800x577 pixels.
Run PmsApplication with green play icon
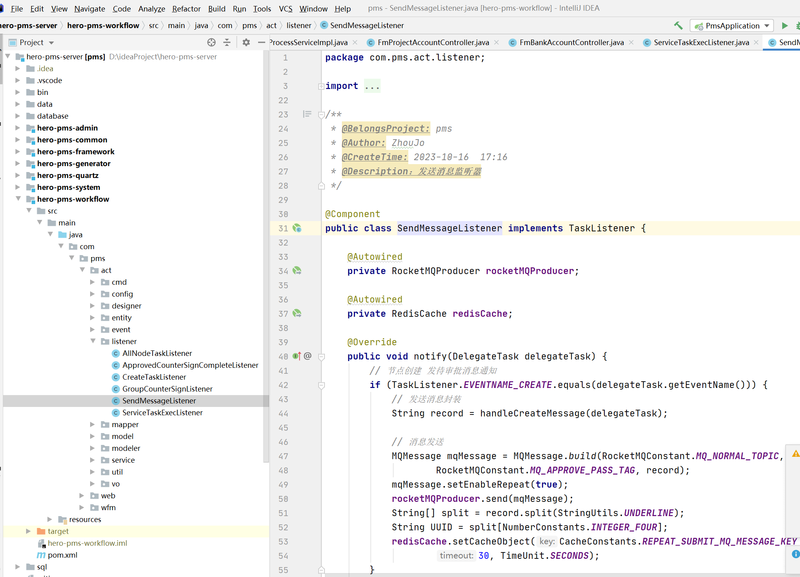(785, 26)
